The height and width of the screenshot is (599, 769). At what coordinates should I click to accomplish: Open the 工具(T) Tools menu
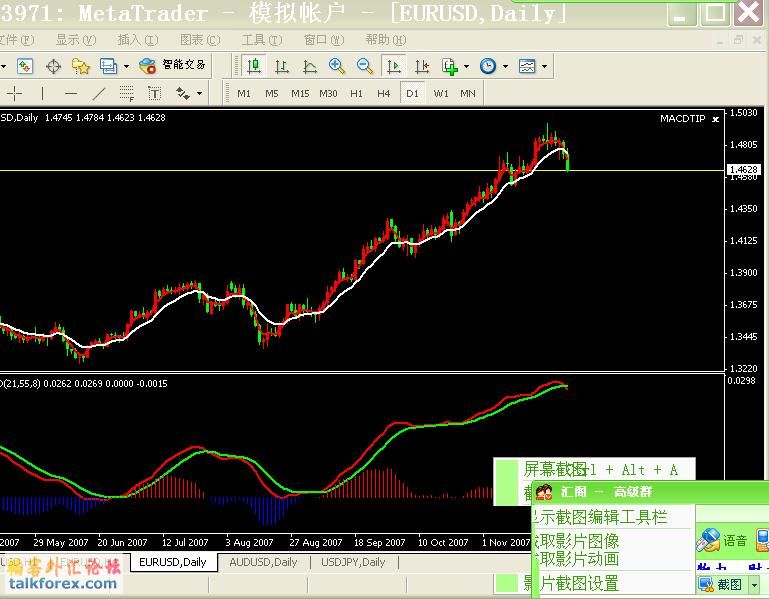pyautogui.click(x=262, y=40)
